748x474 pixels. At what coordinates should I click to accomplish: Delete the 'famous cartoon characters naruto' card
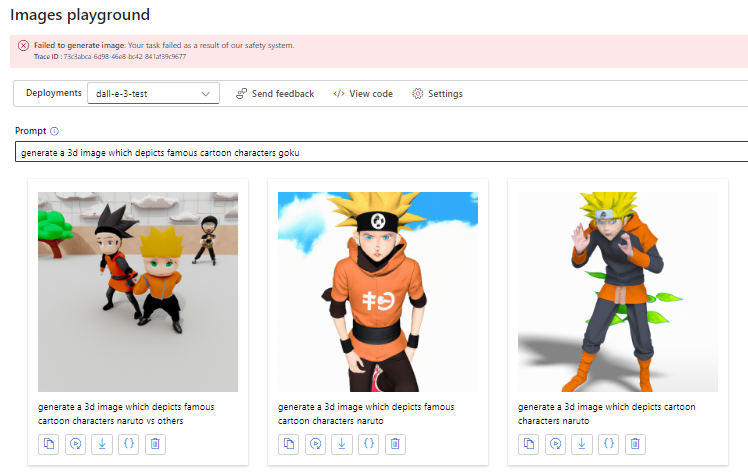click(x=395, y=444)
